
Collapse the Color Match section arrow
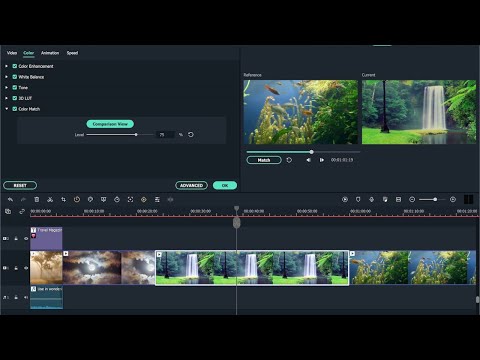point(6,109)
